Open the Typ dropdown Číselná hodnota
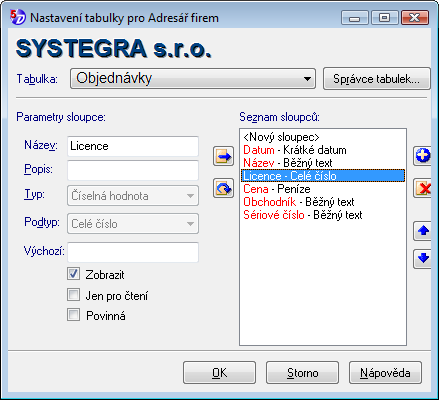This screenshot has width=441, height=403. point(133,196)
